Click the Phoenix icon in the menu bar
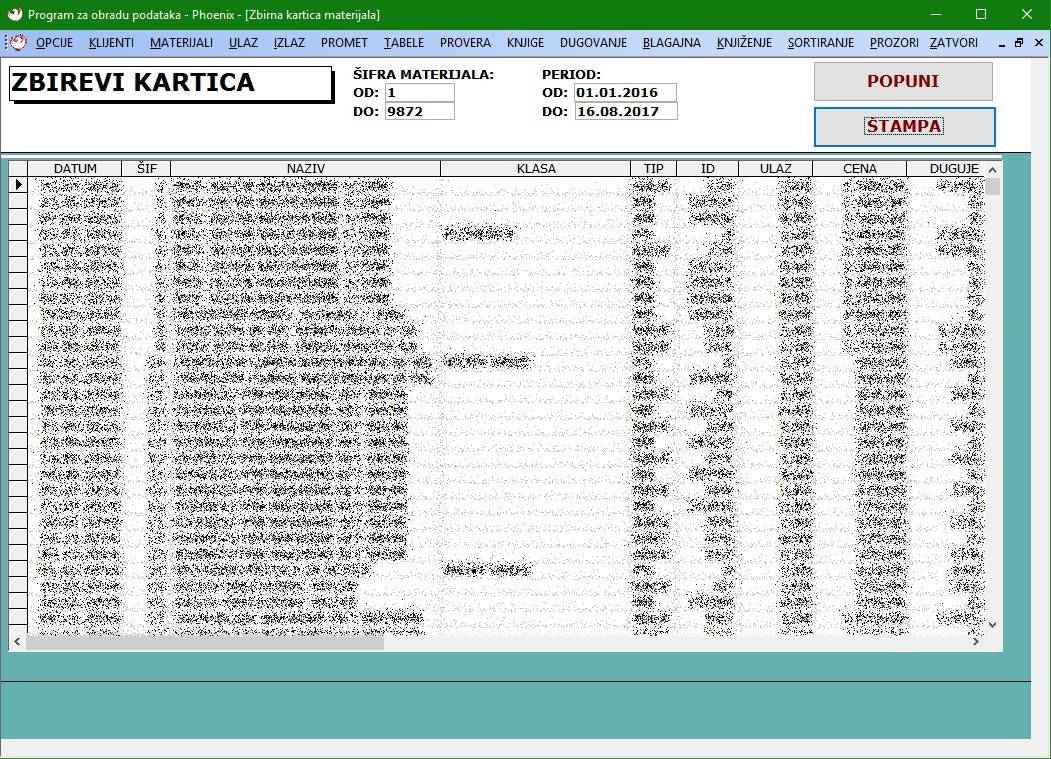 click(17, 43)
